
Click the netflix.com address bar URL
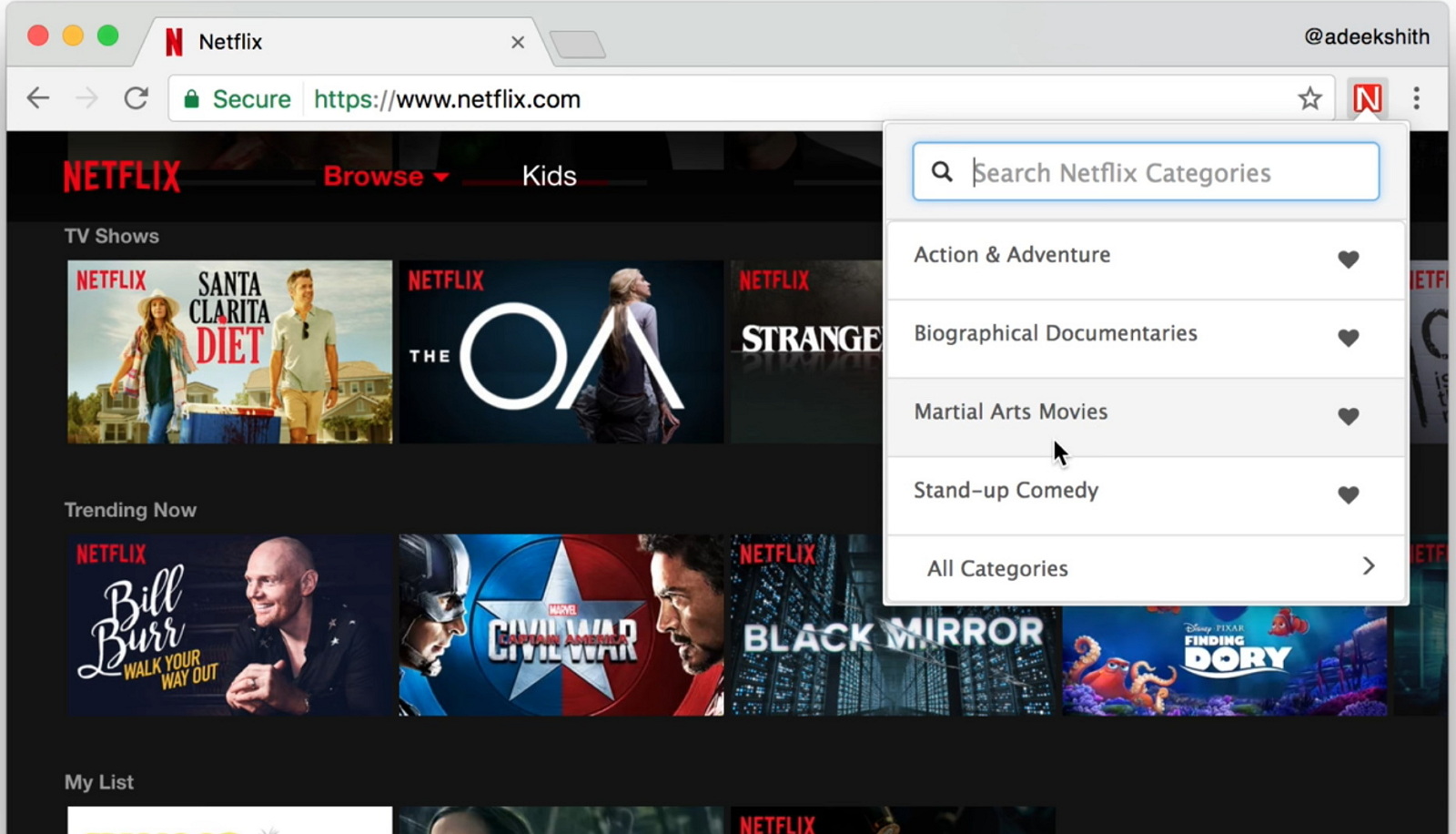447,98
